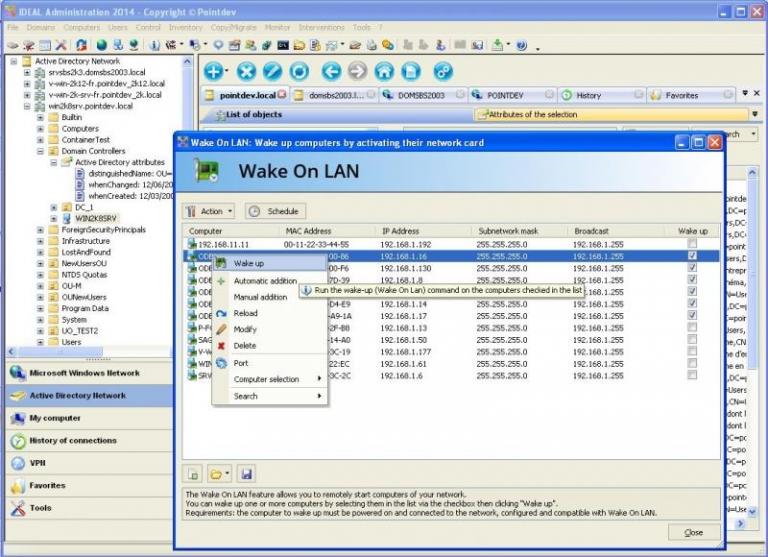
Task: Close the Wake On LAN dialog
Action: (x=693, y=532)
